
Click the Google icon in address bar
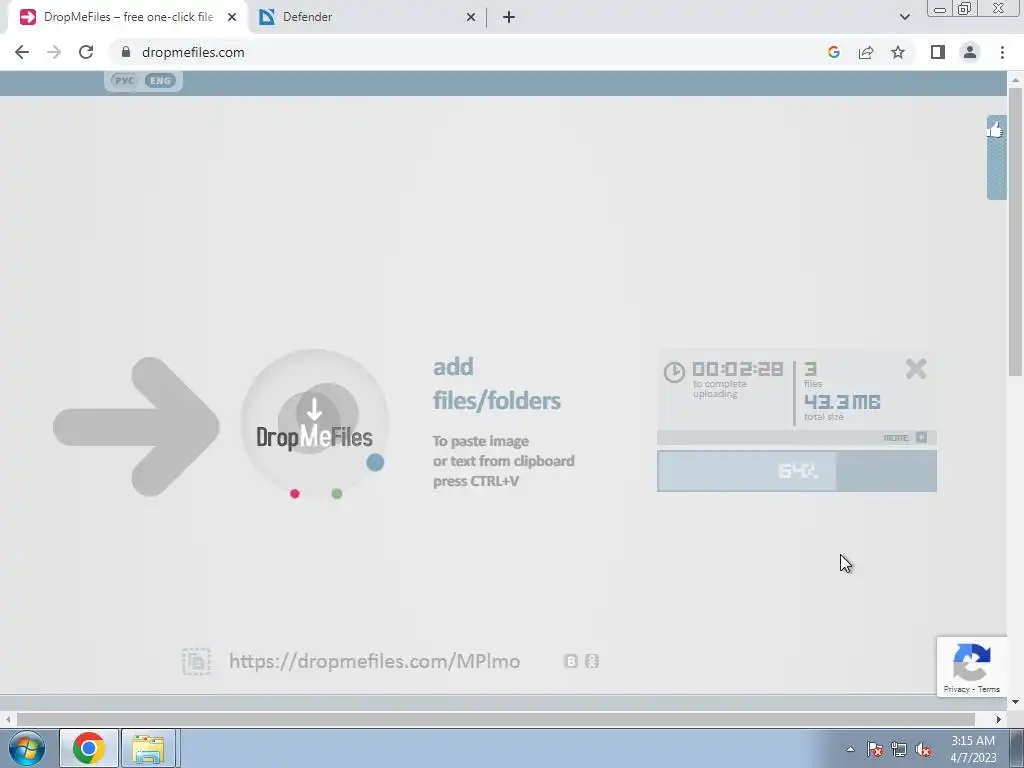tap(834, 52)
